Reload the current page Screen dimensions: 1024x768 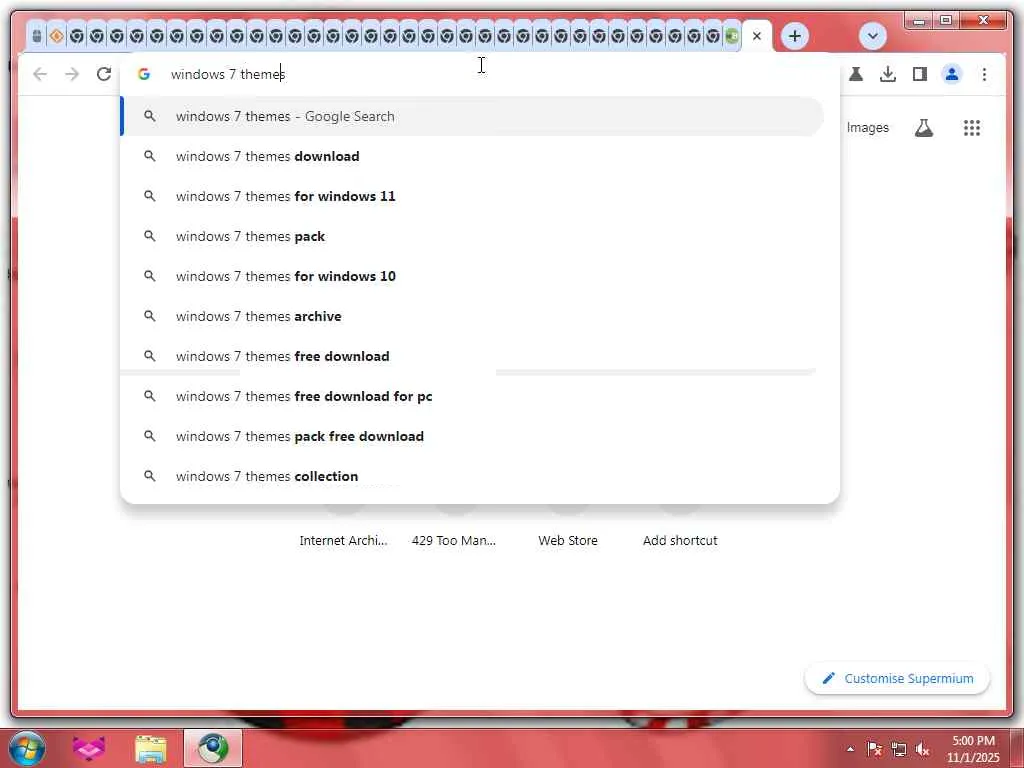[x=104, y=74]
